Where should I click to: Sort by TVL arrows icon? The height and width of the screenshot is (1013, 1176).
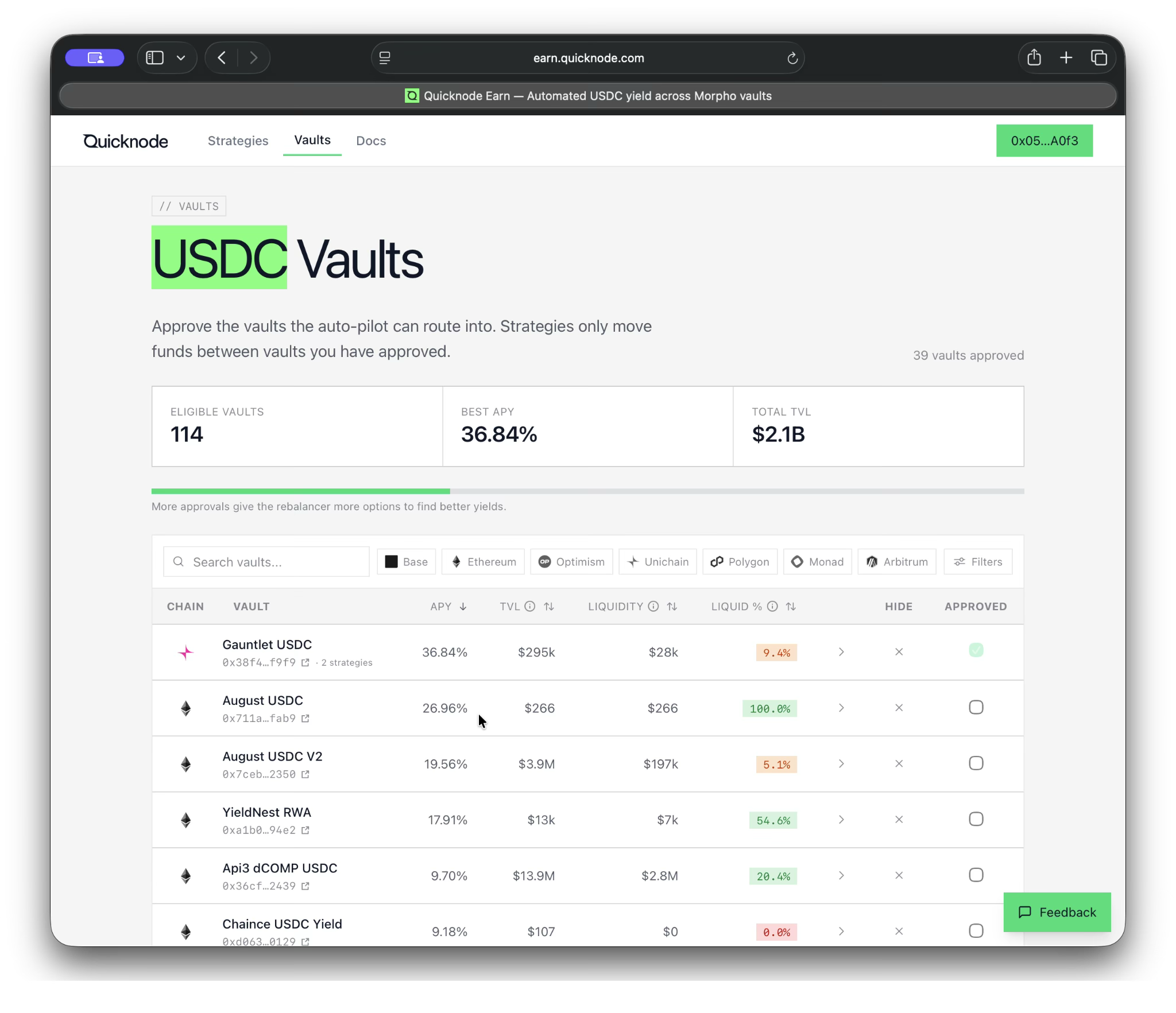pyautogui.click(x=549, y=607)
